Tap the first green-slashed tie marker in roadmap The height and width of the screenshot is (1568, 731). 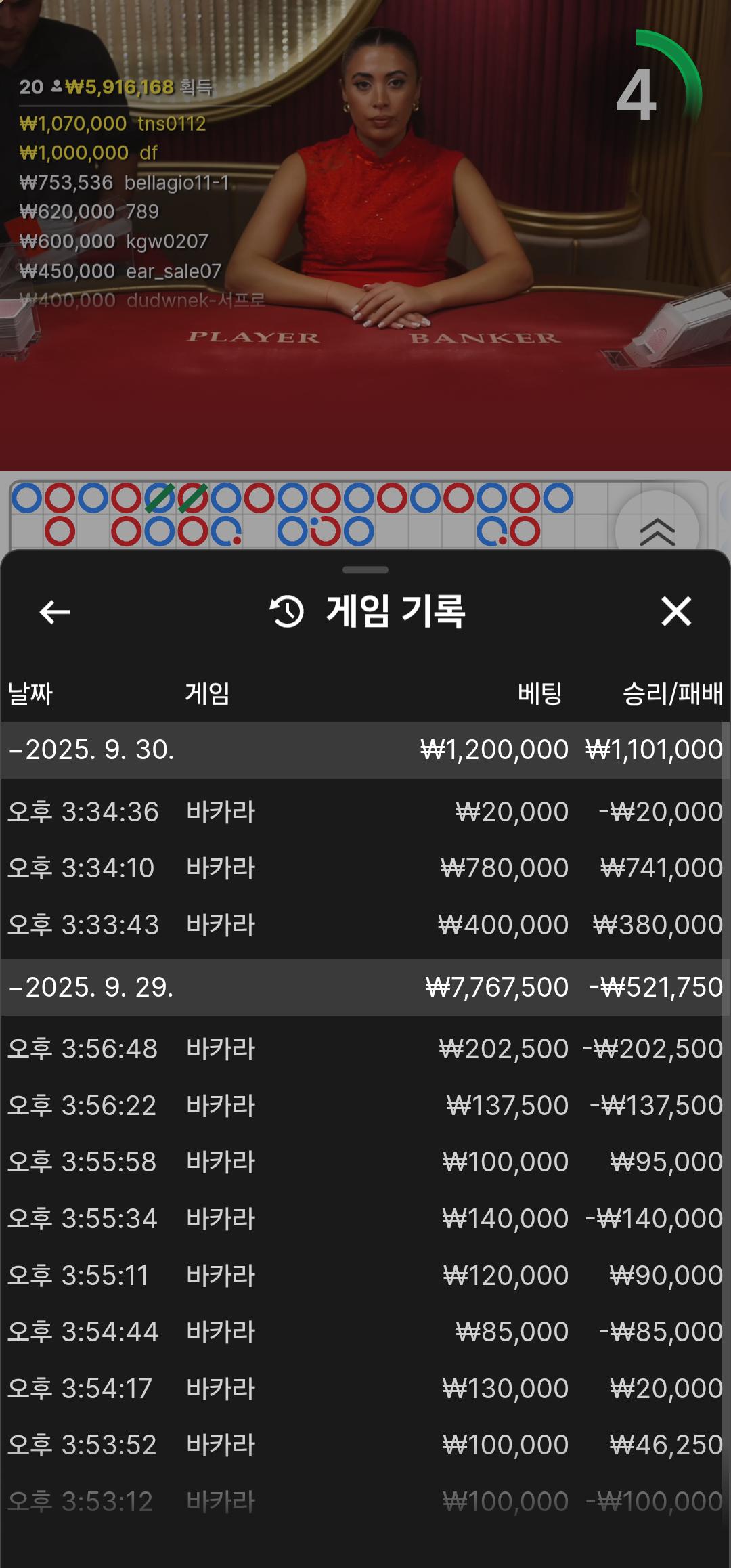point(160,499)
